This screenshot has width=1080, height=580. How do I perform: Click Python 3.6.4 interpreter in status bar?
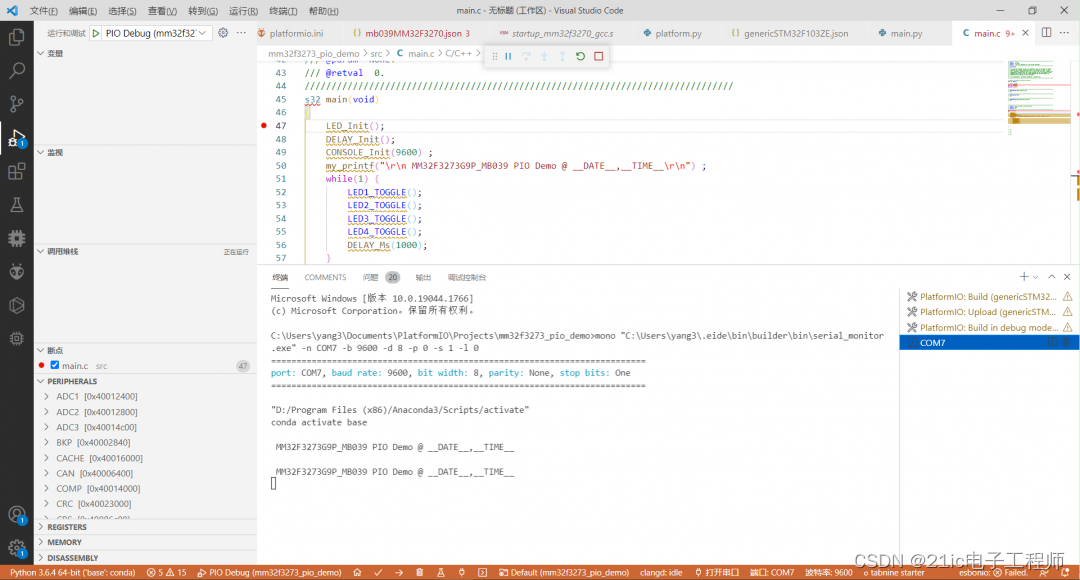pos(72,572)
